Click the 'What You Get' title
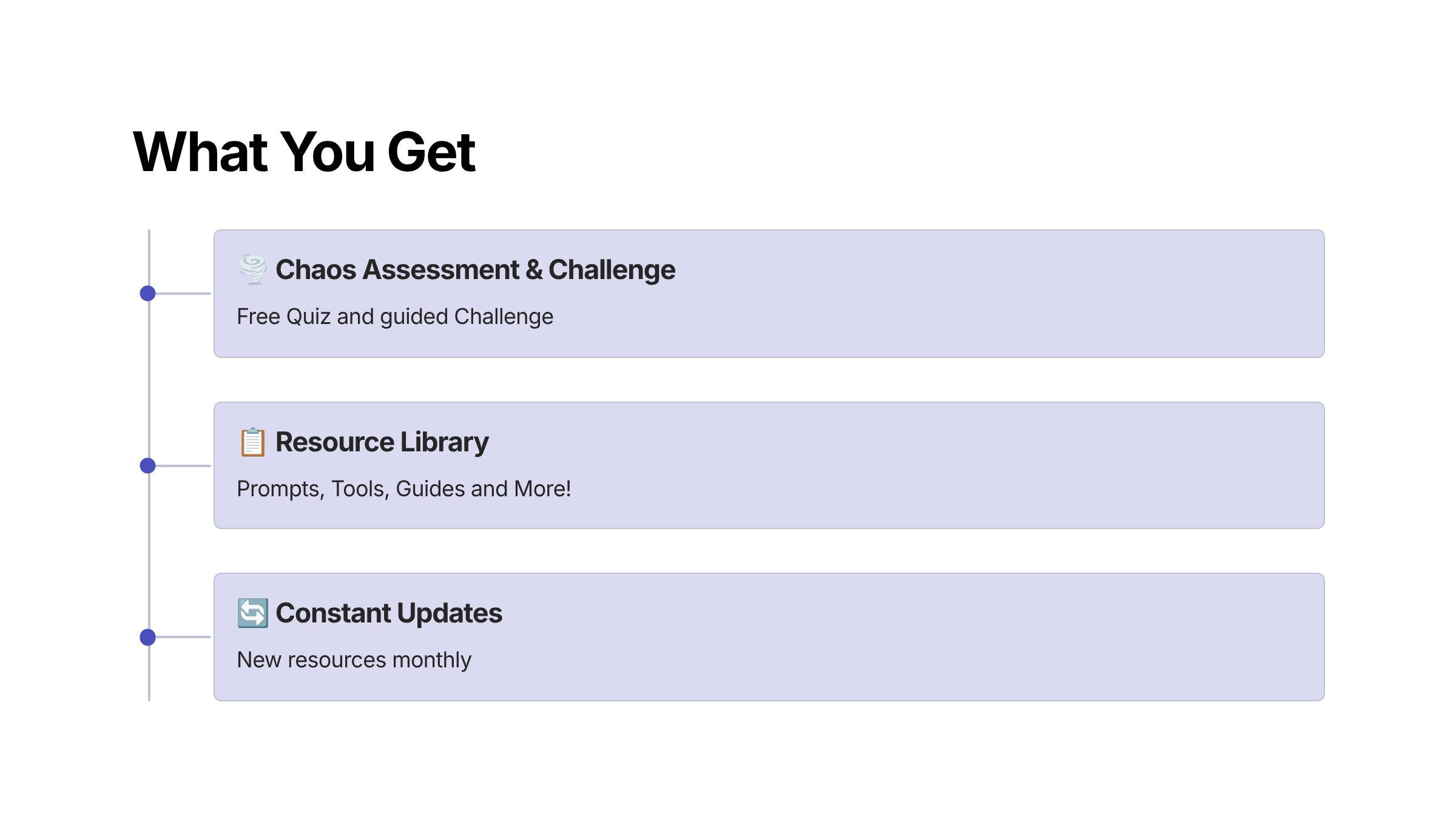Viewport: 1456px width, 819px height. (x=304, y=152)
